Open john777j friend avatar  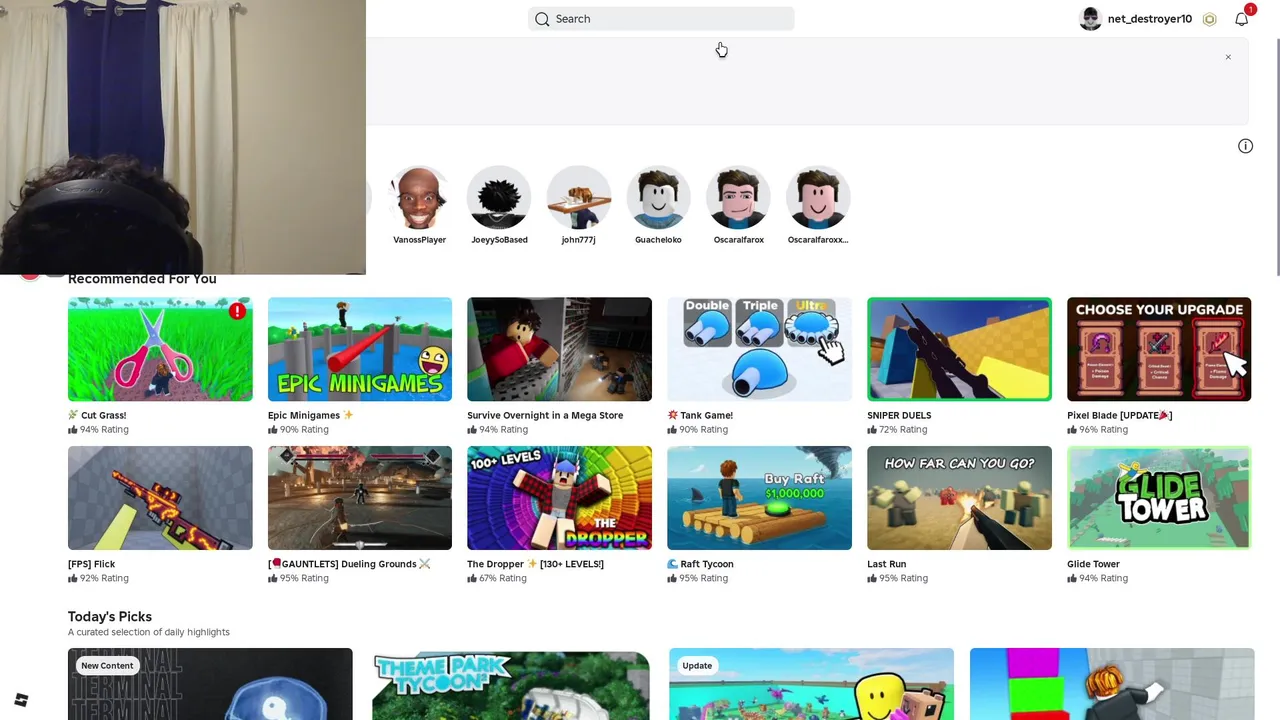pyautogui.click(x=578, y=198)
